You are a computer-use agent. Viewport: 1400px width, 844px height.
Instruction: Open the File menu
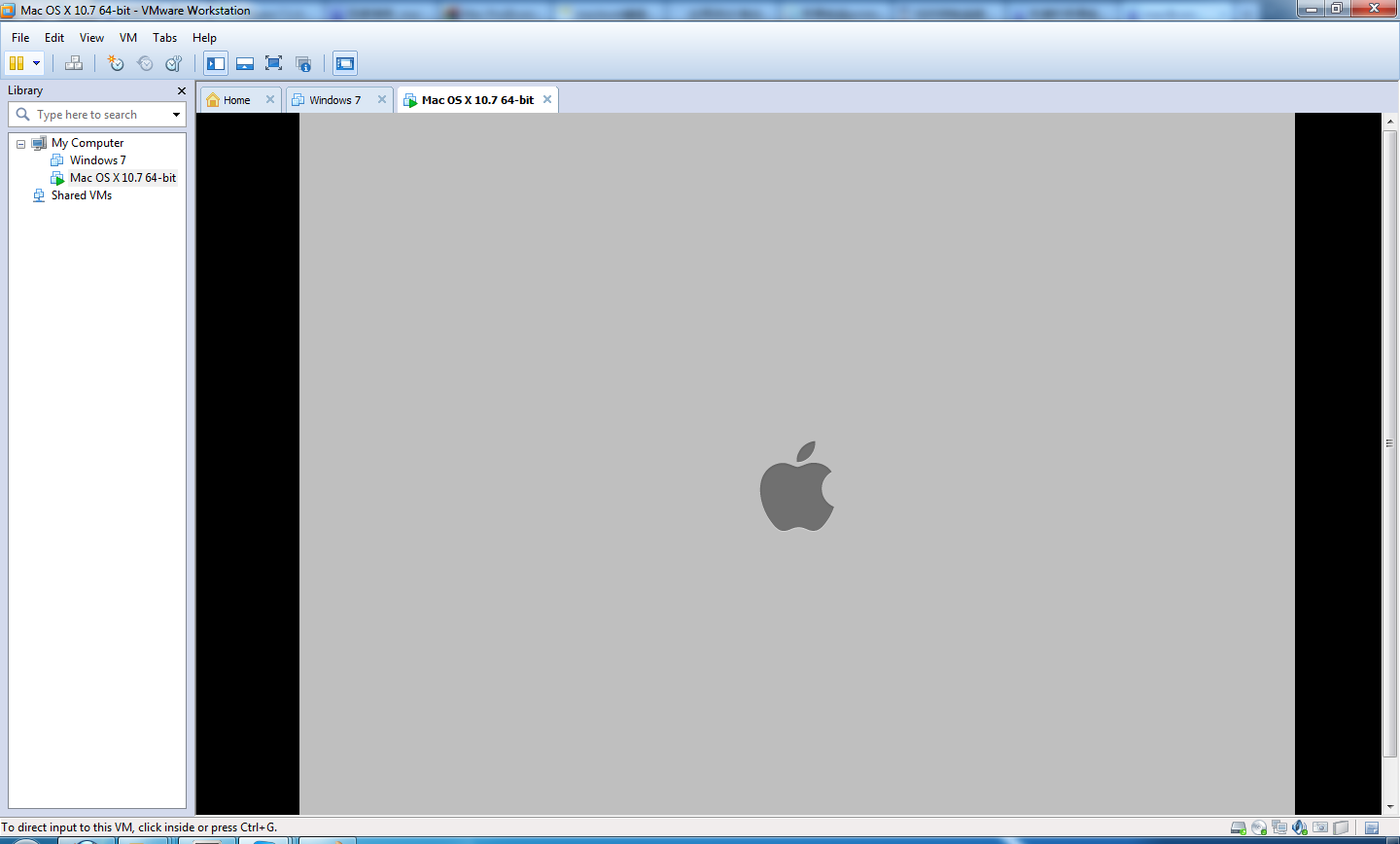pos(20,38)
